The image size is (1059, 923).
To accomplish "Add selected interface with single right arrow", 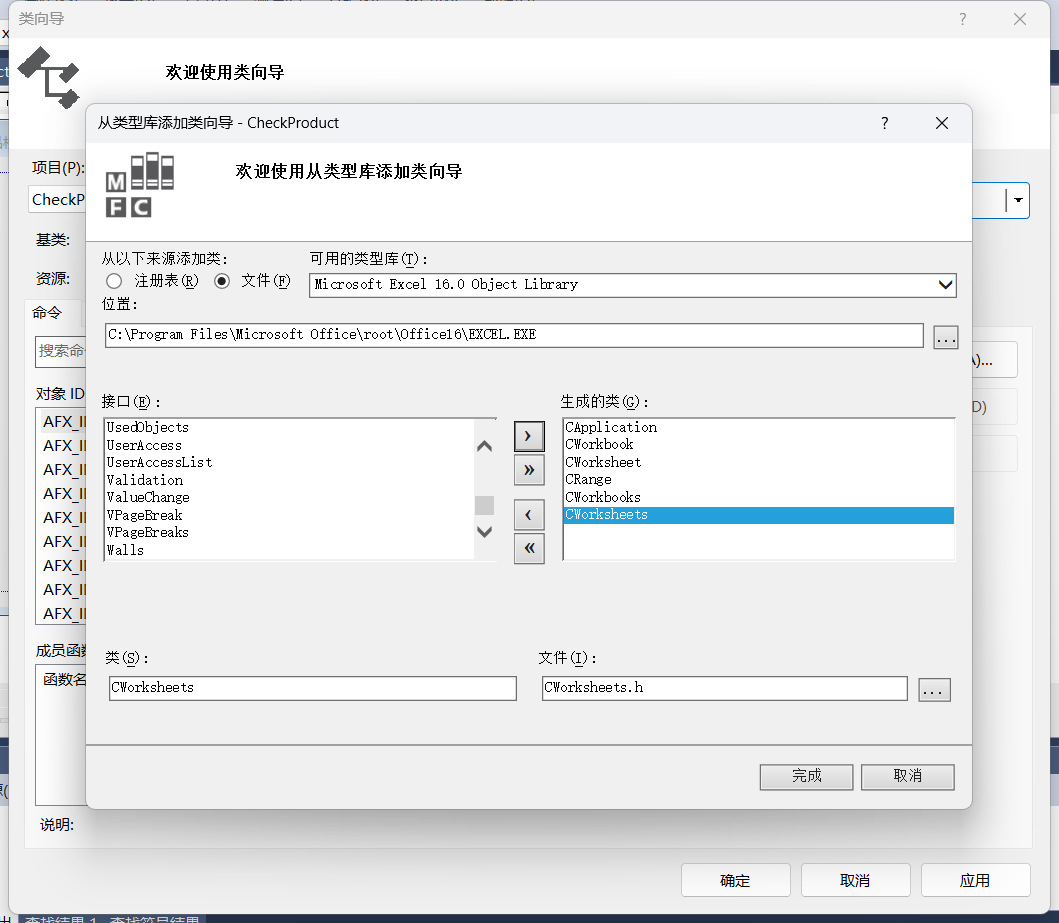I will click(x=529, y=436).
